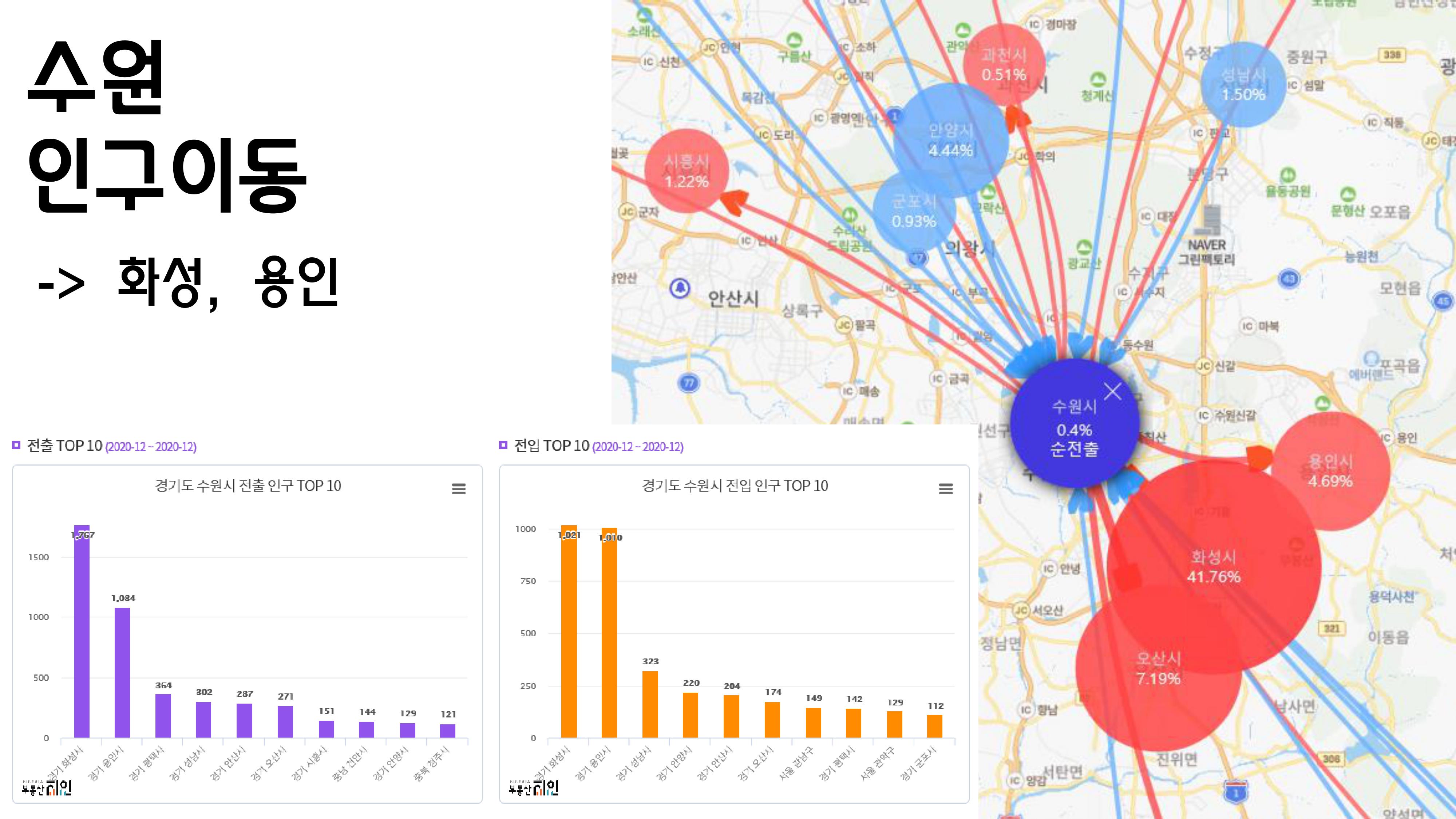Open the 전입 TOP 10 chart hamburger menu
The image size is (1456, 819).
(x=946, y=489)
